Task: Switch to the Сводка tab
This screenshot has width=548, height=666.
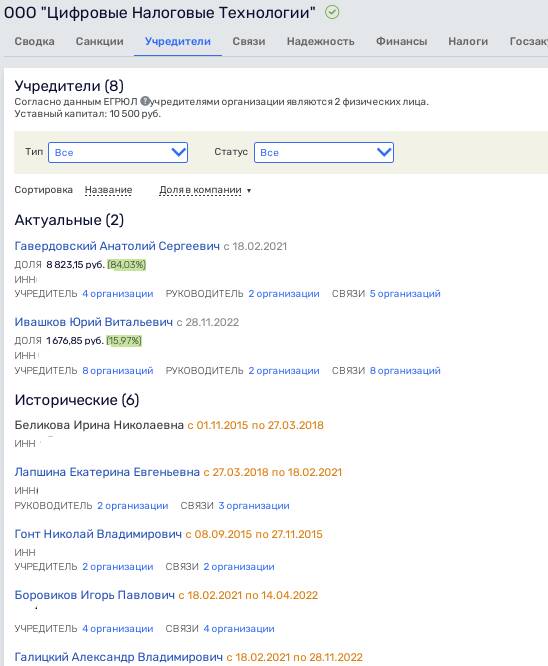Action: 34,41
